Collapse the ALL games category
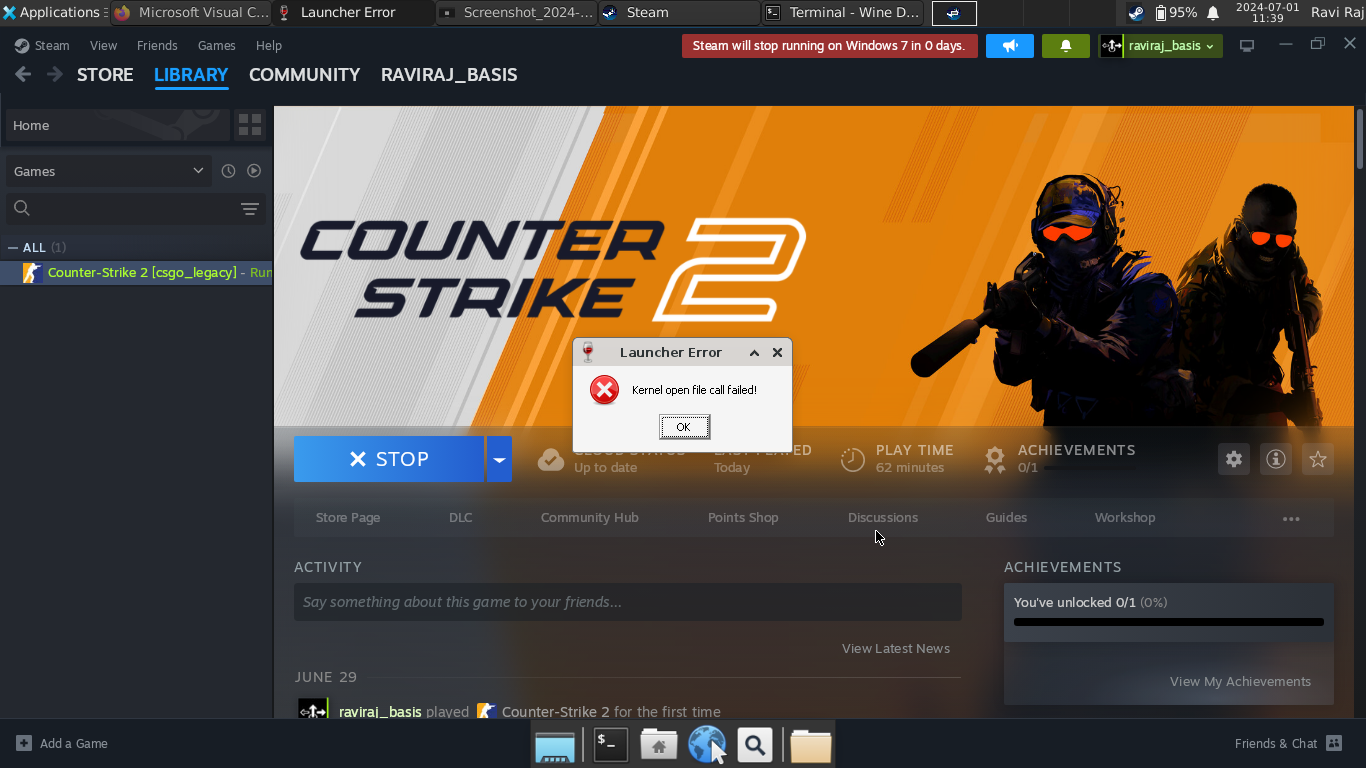 [13, 247]
